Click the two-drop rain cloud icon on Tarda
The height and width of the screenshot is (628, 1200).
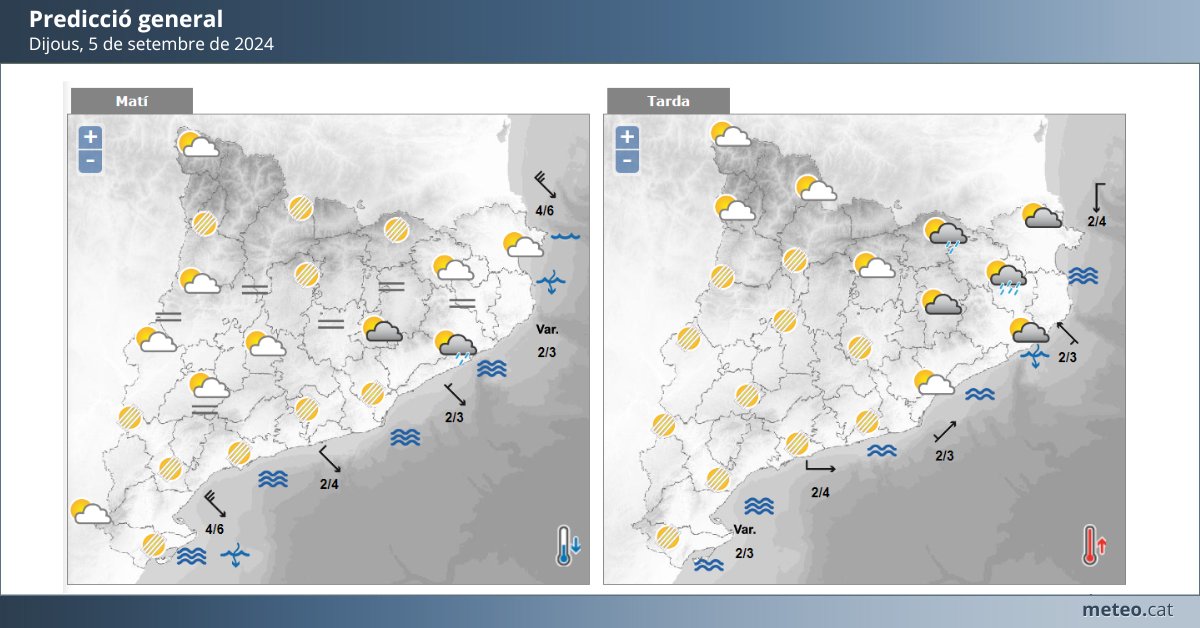[944, 234]
